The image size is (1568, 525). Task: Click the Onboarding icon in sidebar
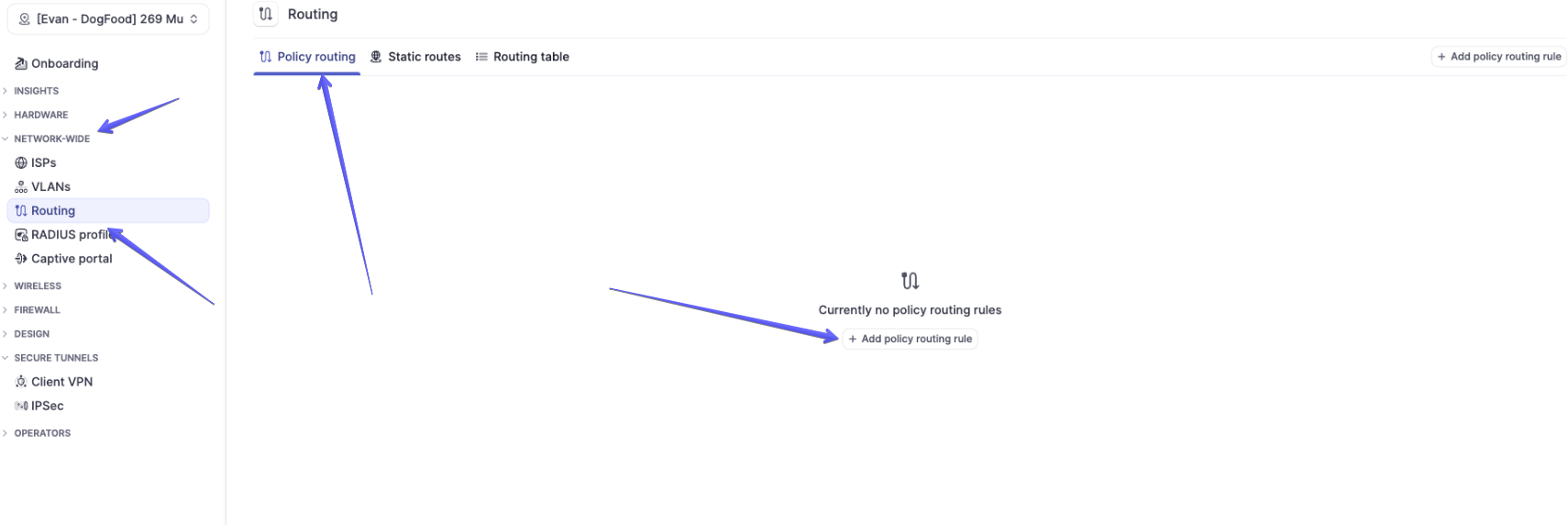(x=20, y=63)
